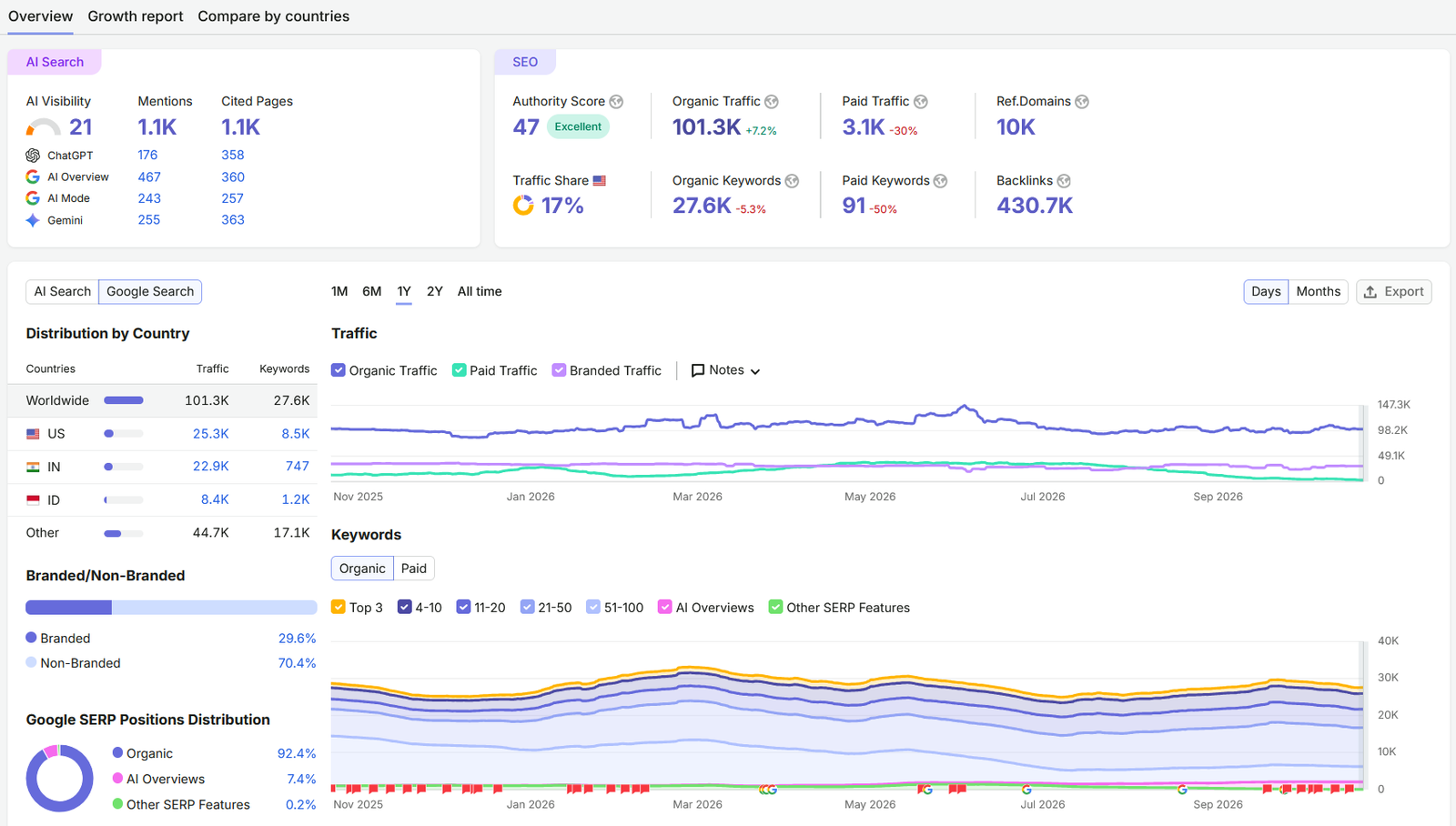The image size is (1456, 826).
Task: Toggle the 51-100 positions checkbox
Action: point(593,607)
